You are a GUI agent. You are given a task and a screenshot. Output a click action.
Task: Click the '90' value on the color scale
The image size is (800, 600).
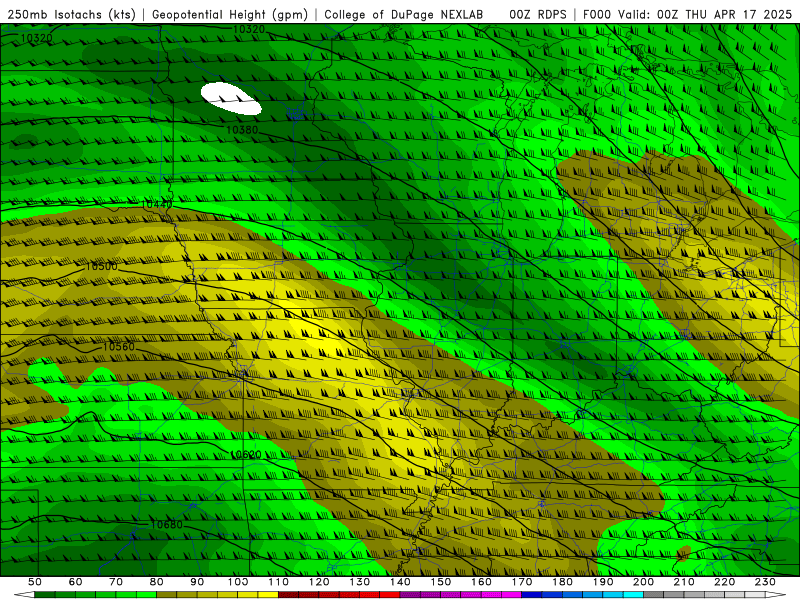(x=197, y=582)
